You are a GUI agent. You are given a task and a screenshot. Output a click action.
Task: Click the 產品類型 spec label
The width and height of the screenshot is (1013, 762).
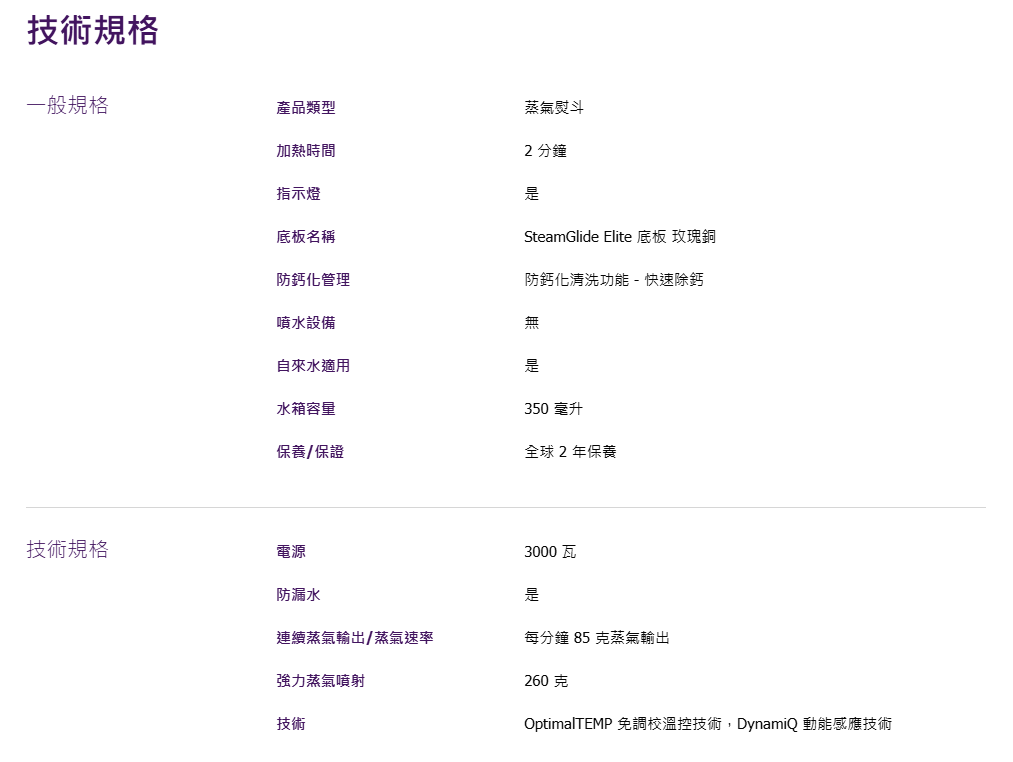[306, 108]
